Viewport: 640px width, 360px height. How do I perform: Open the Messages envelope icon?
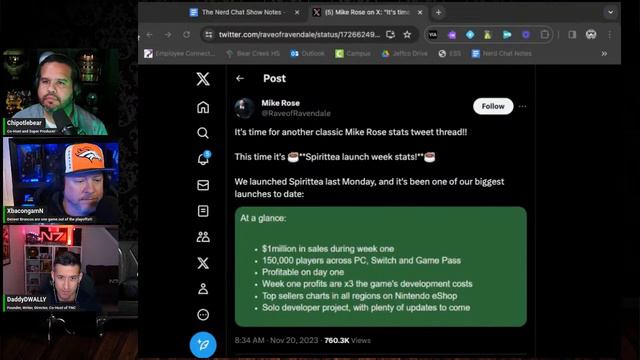point(203,185)
